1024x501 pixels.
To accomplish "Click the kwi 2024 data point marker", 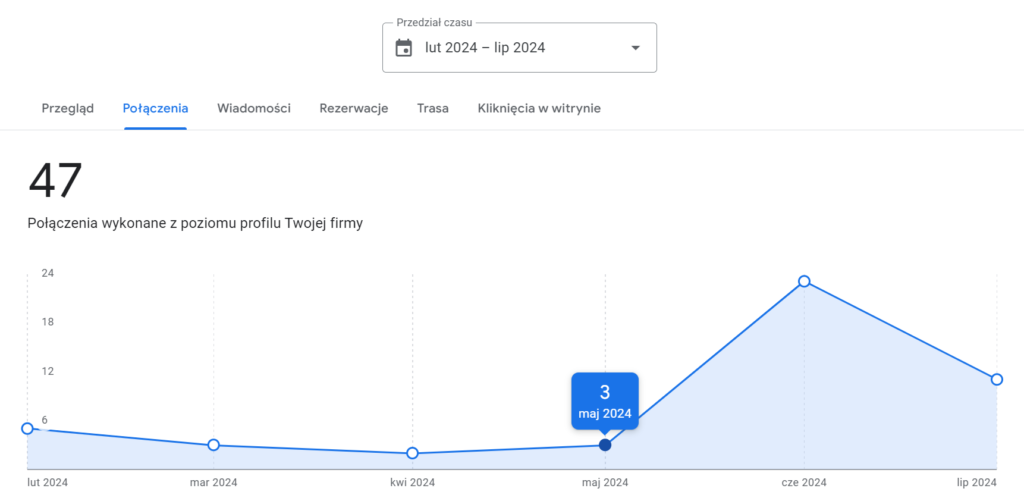I will click(x=412, y=453).
